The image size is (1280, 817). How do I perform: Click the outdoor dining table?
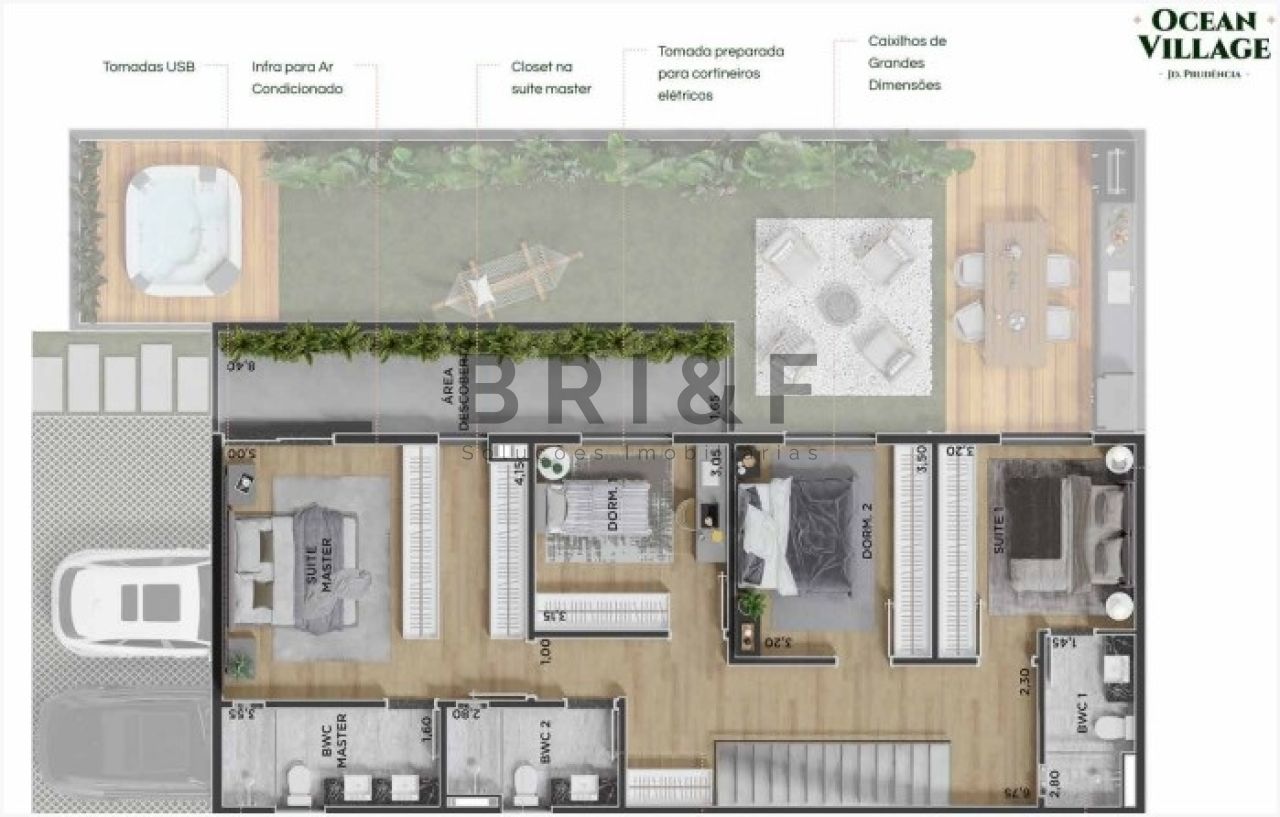(1014, 292)
